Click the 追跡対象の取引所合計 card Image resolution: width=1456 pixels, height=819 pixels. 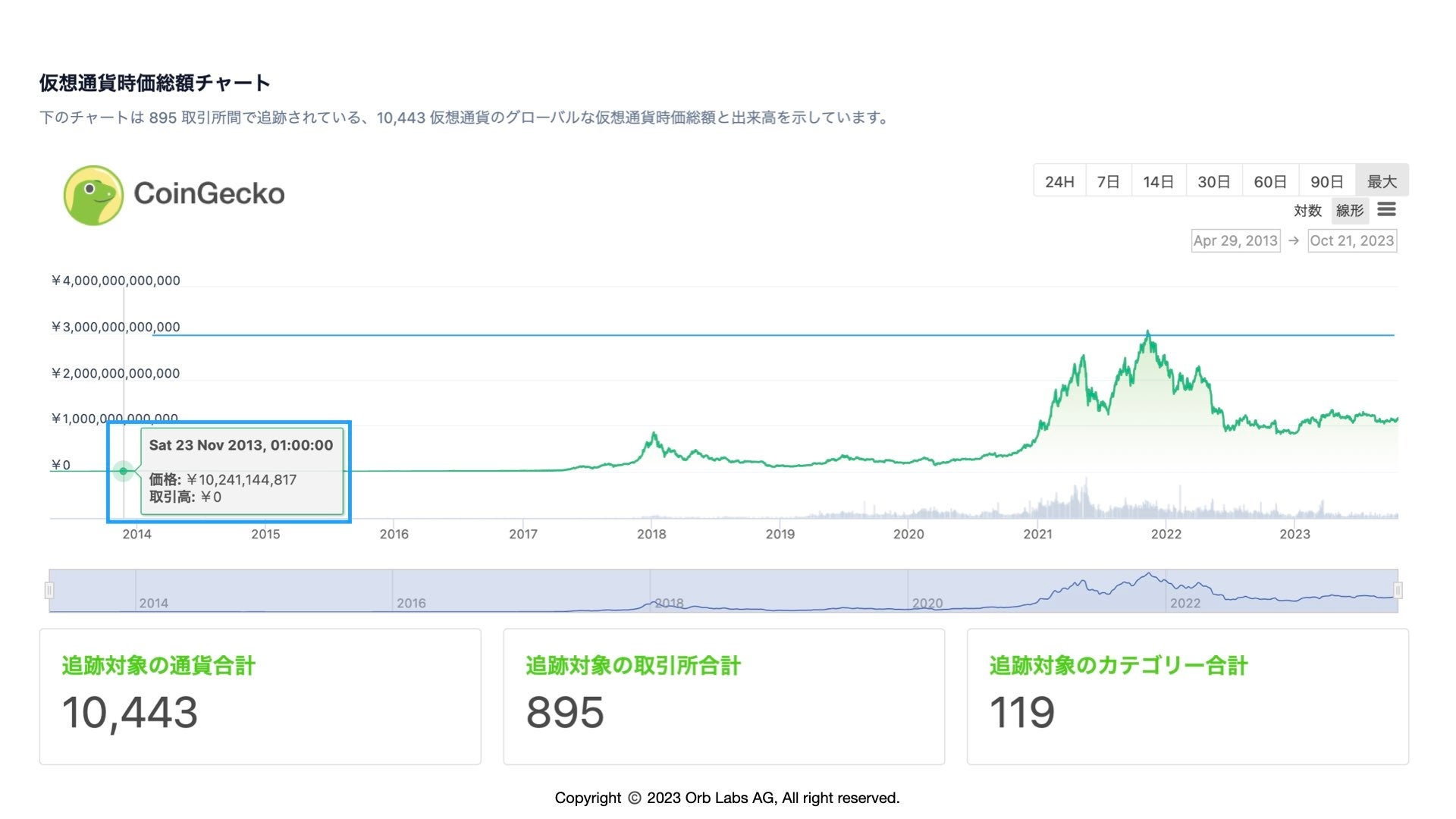tap(723, 696)
